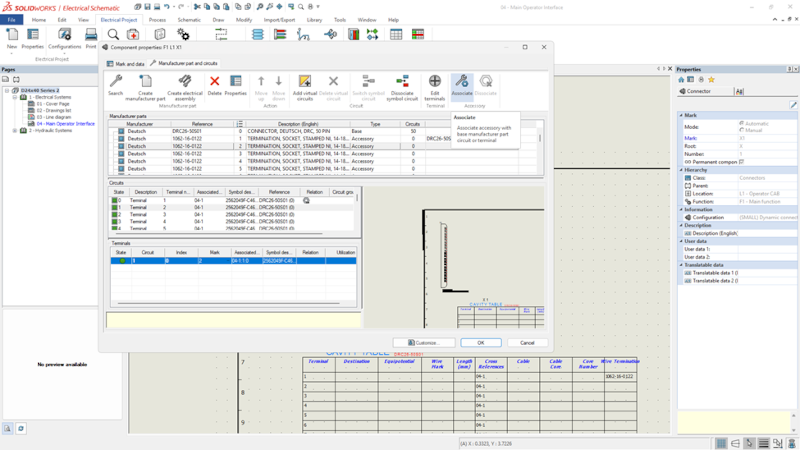The width and height of the screenshot is (800, 450).
Task: Open the Import/Export ribbon tab
Action: [279, 19]
